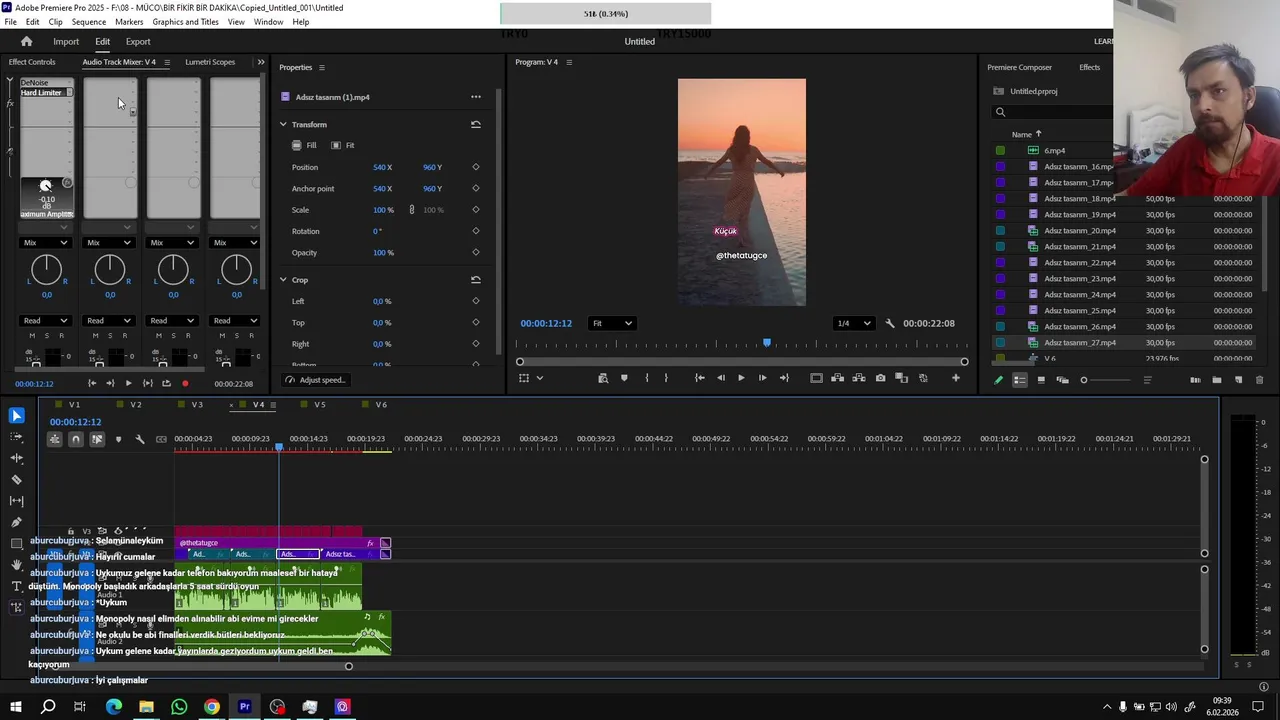Click first pan knob in Audio Mixer
The image size is (1280, 720).
[46, 269]
